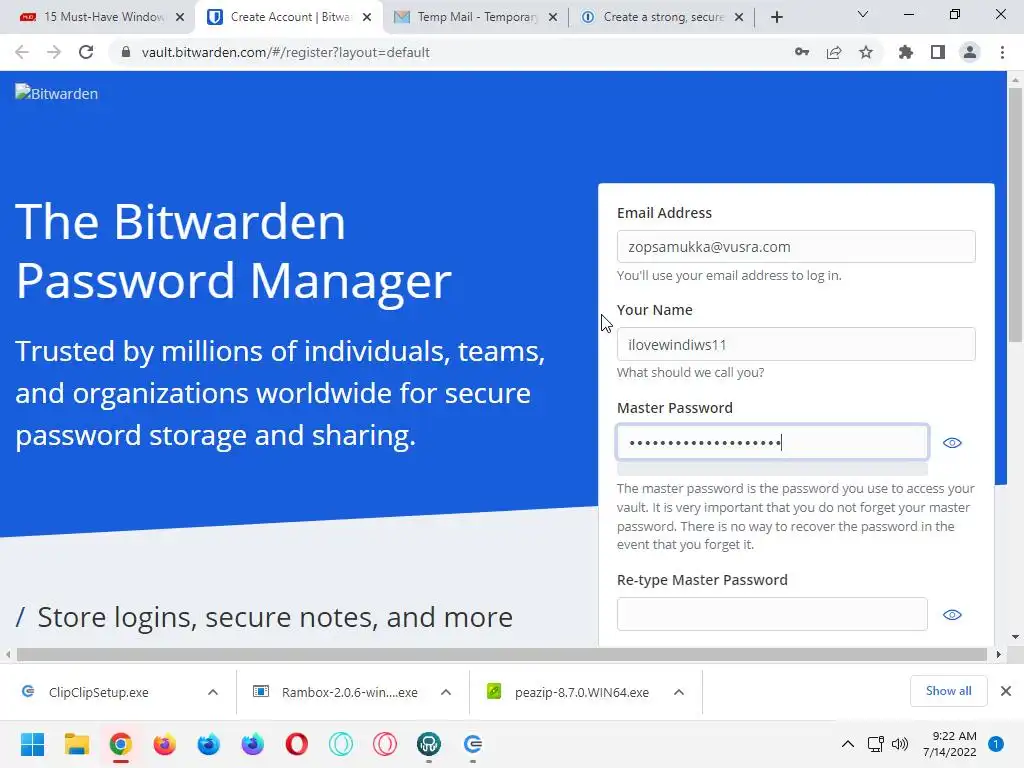
Task: Click 'The Bitwarden Password Manager' heading
Action: (x=234, y=250)
